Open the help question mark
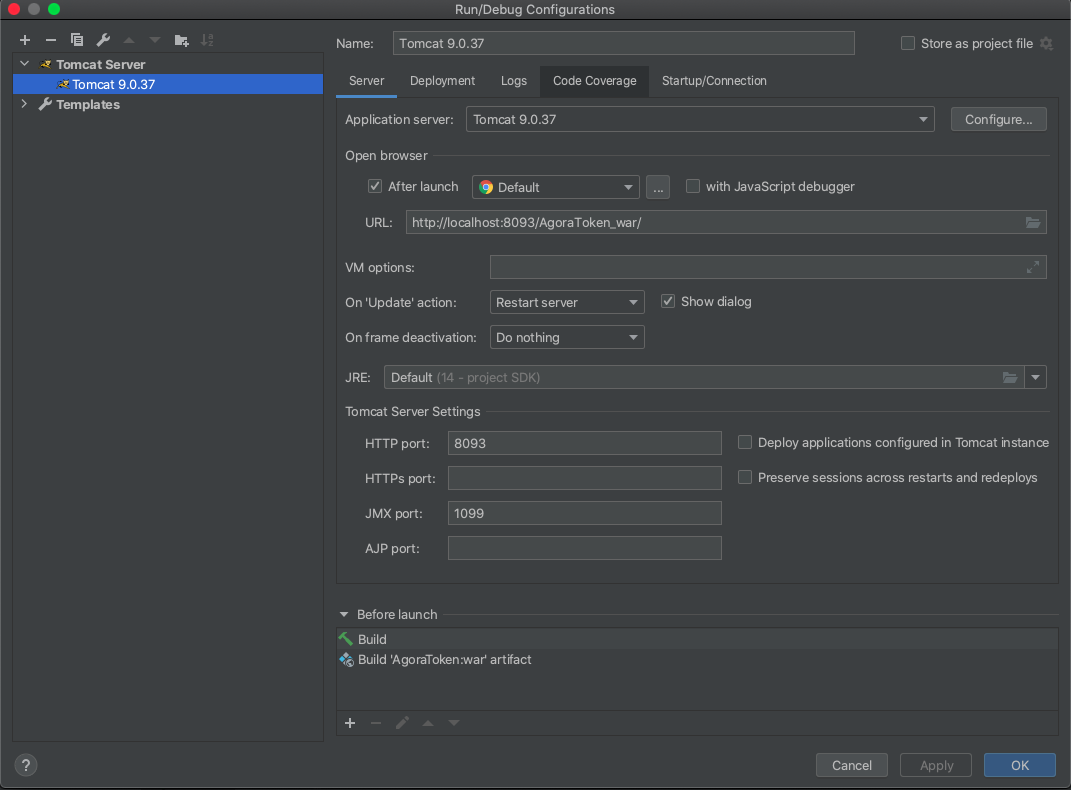Viewport: 1071px width, 790px height. pos(26,765)
